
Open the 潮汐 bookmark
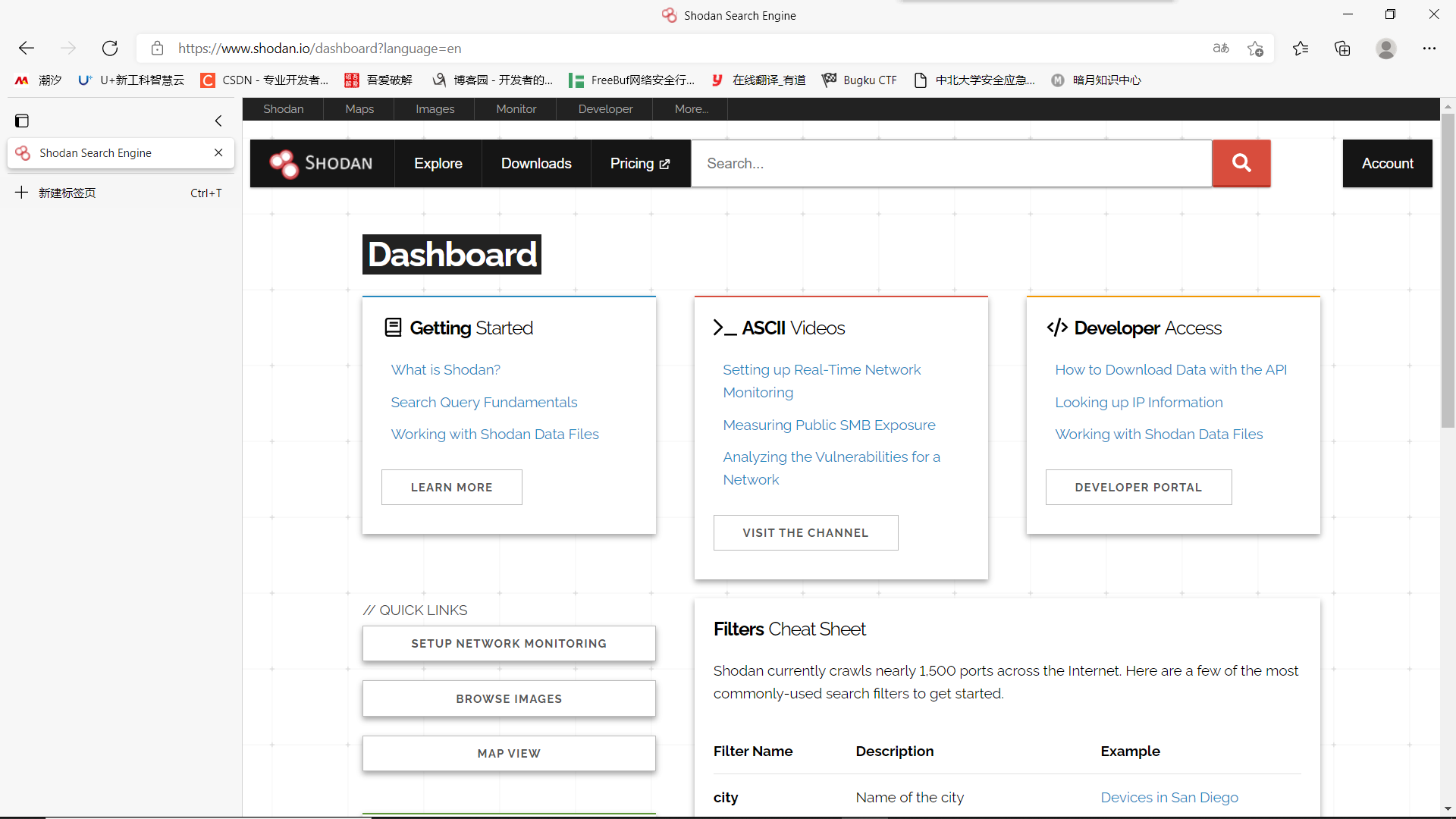39,80
